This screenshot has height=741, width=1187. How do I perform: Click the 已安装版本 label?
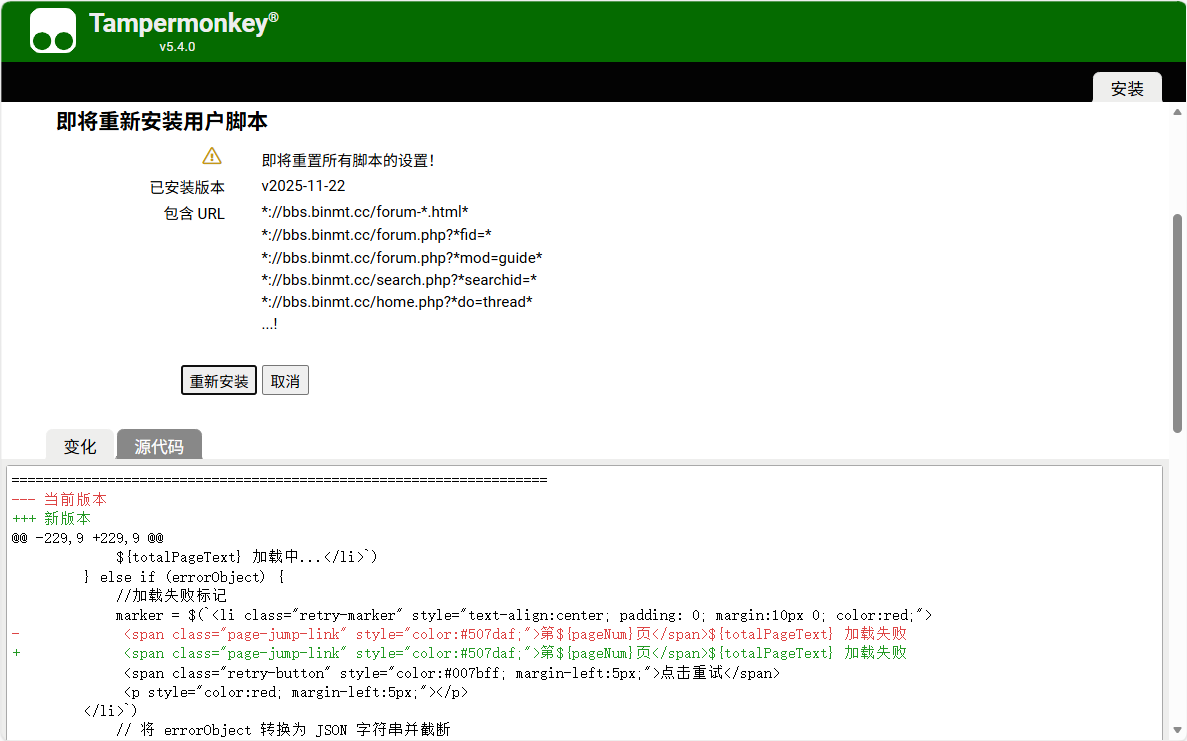coord(187,187)
